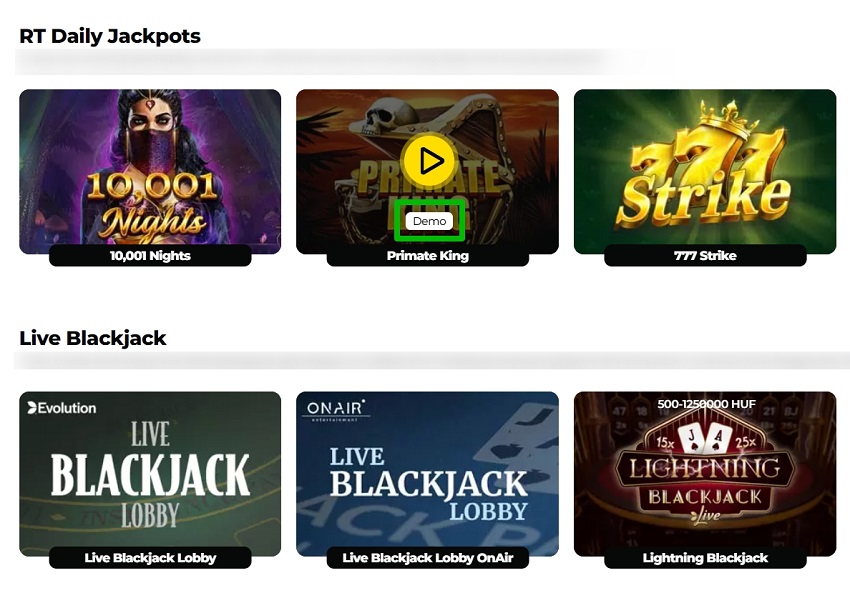The image size is (850, 608).
Task: Open the 777 Strike game thumbnail
Action: point(705,171)
